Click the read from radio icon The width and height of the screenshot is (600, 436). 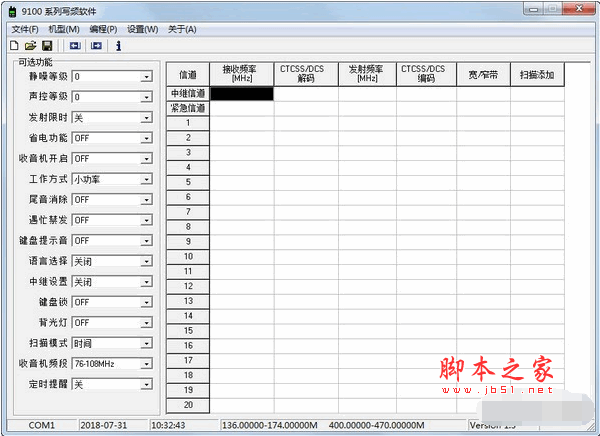coord(75,46)
